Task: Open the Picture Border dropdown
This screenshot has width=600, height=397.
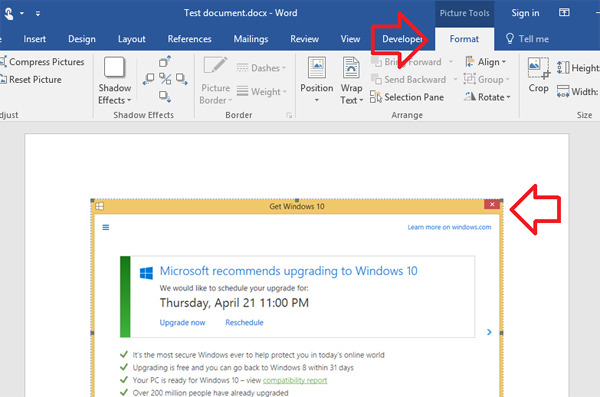Action: coord(215,81)
